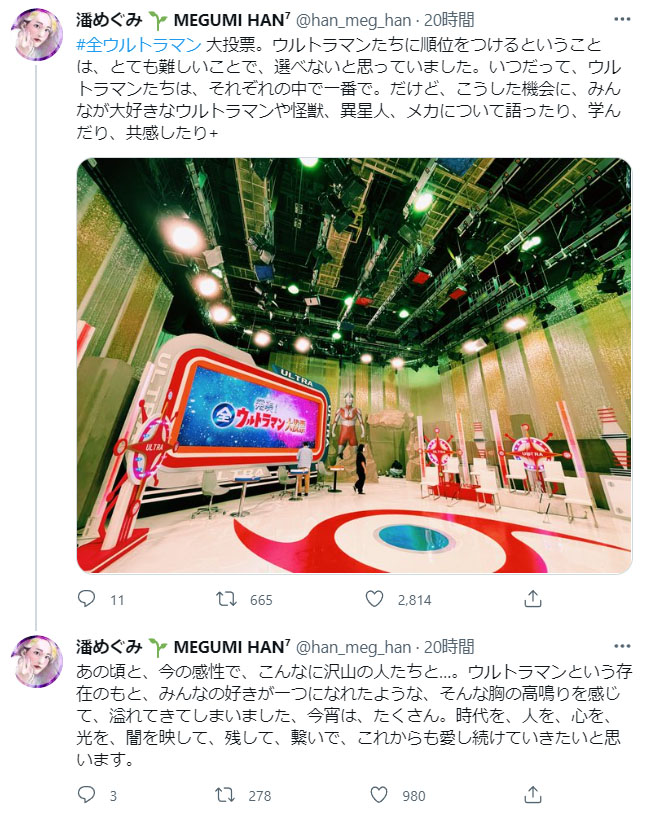The width and height of the screenshot is (649, 815).
Task: Like the first tweet with 2,814 likes
Action: point(375,599)
